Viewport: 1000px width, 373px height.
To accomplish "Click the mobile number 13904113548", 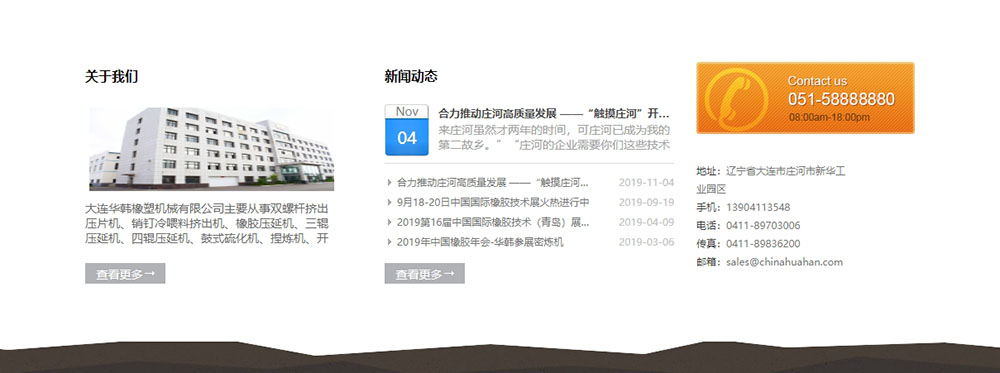I will coord(758,207).
